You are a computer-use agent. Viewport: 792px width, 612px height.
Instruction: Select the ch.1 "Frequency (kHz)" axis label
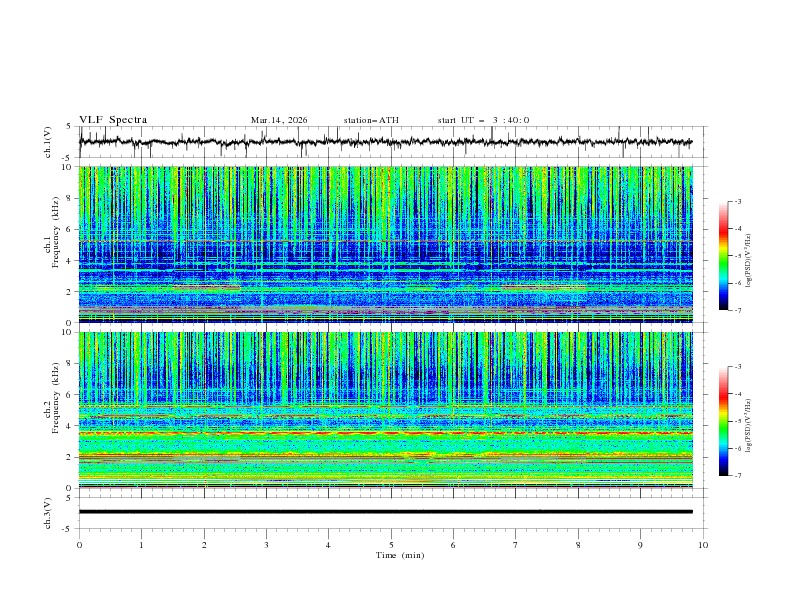point(55,233)
